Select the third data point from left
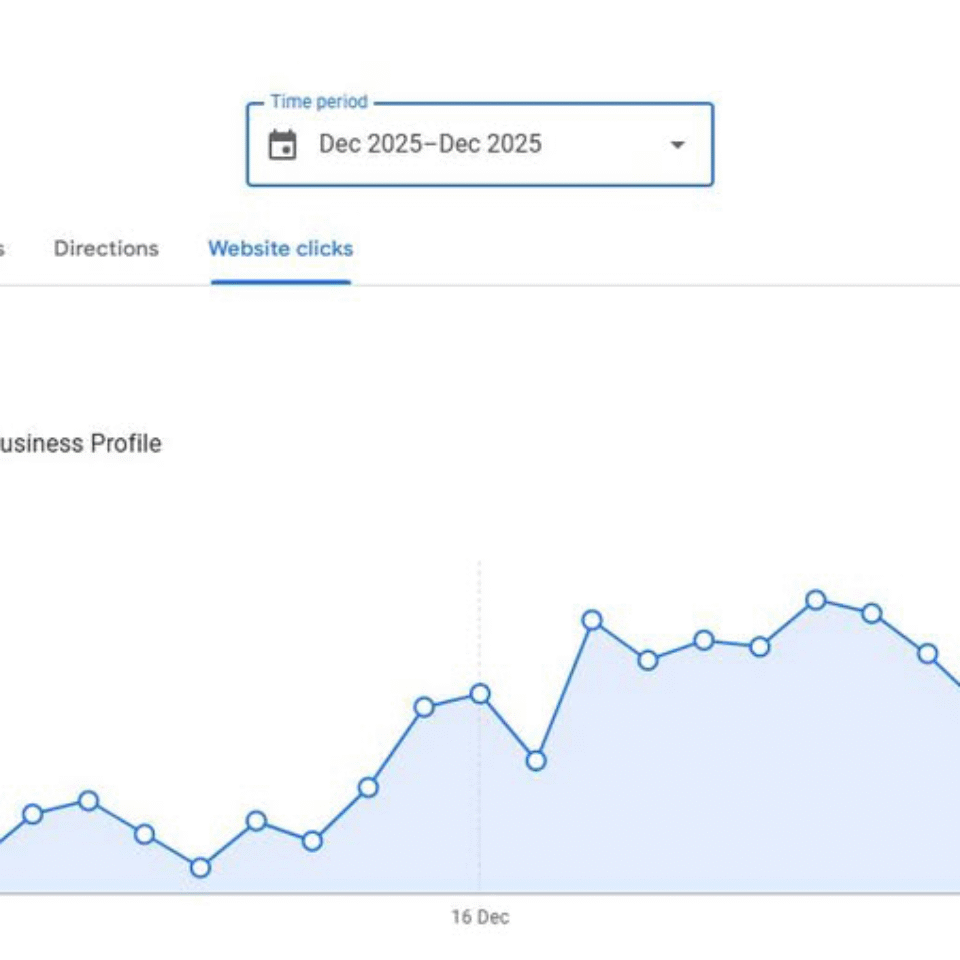The width and height of the screenshot is (960, 960). [x=144, y=834]
